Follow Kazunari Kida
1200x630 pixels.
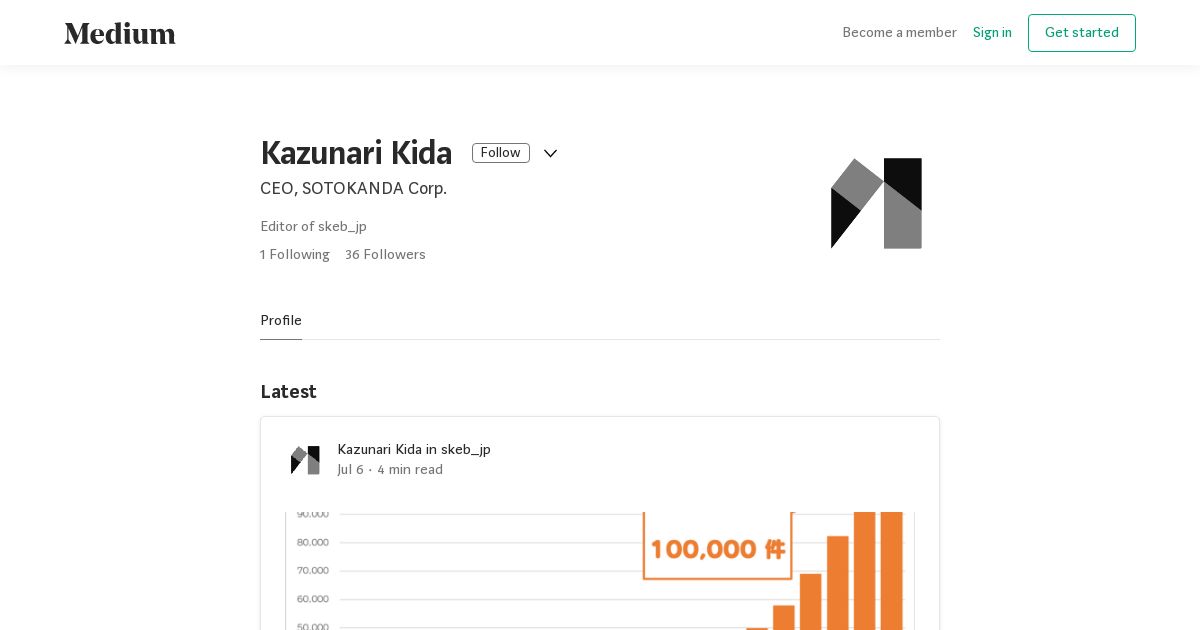click(500, 153)
